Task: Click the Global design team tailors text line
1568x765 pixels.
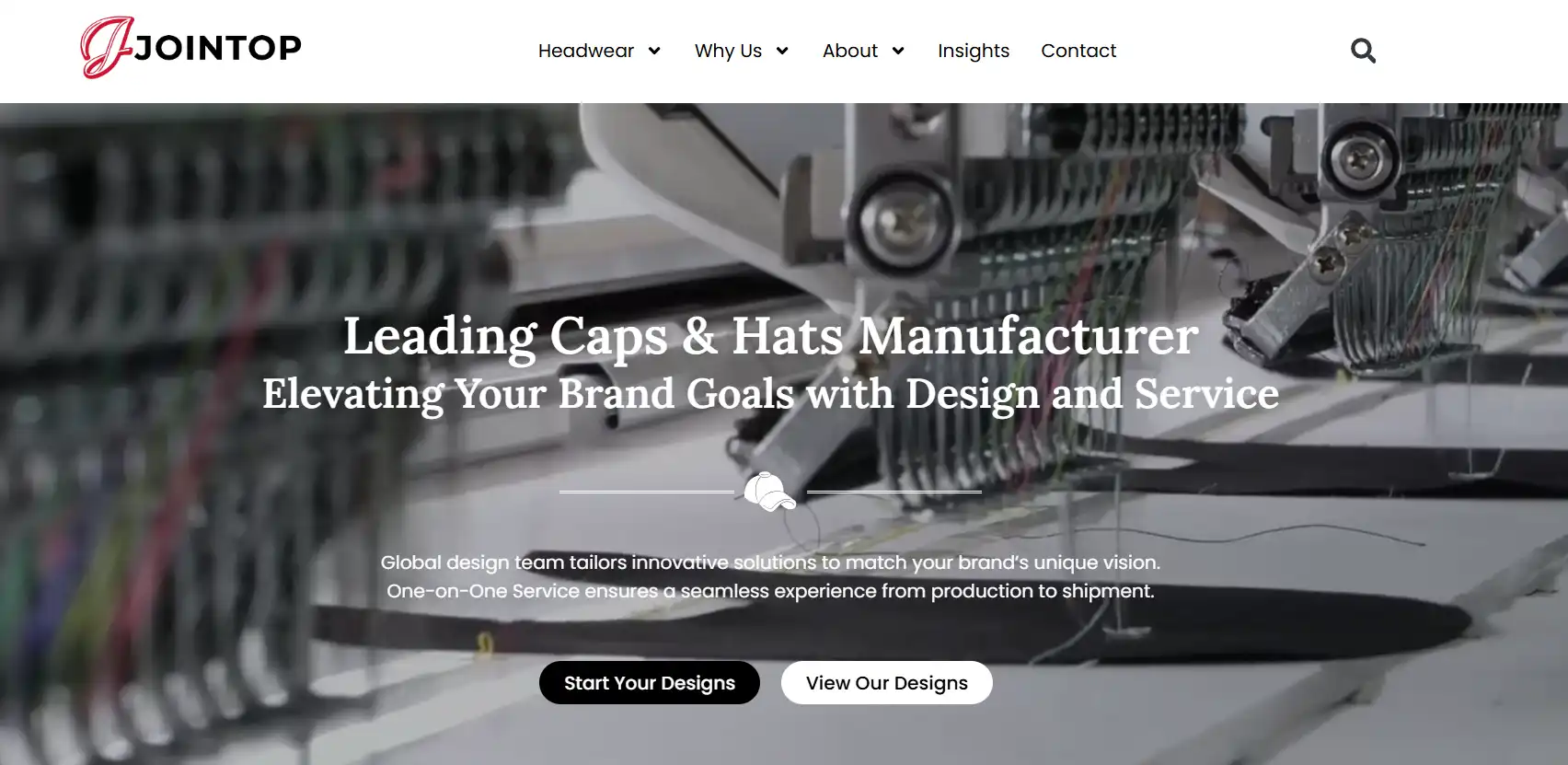Action: pyautogui.click(x=771, y=562)
